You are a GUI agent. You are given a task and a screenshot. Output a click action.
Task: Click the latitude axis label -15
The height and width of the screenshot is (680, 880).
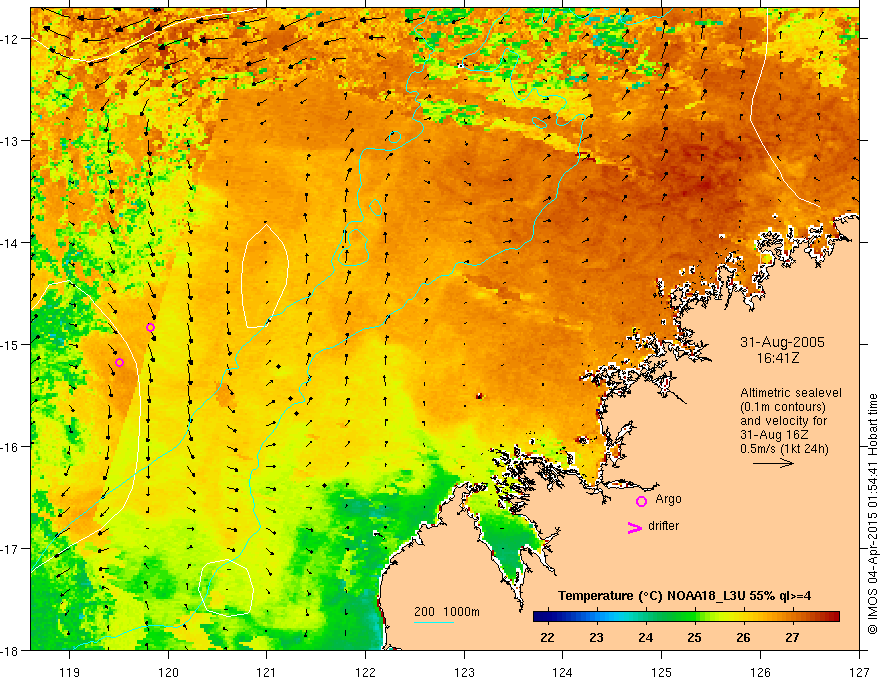click(11, 344)
